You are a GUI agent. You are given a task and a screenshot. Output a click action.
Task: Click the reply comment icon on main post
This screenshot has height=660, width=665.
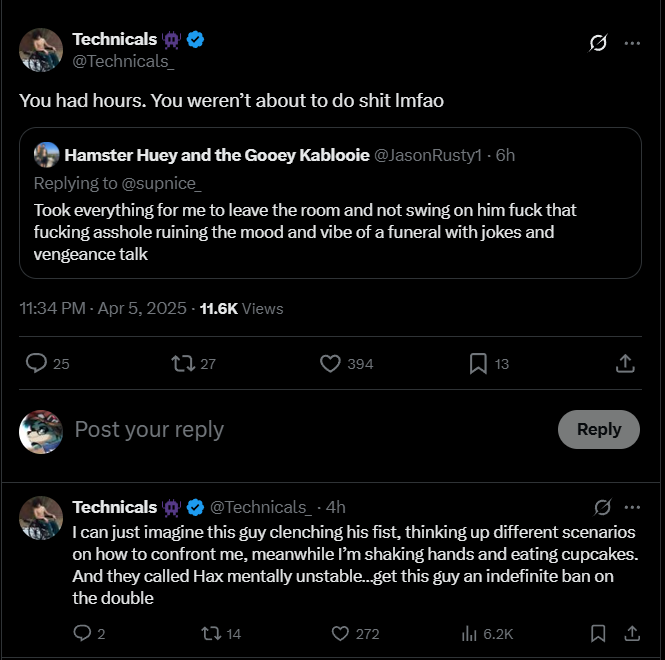coord(37,363)
